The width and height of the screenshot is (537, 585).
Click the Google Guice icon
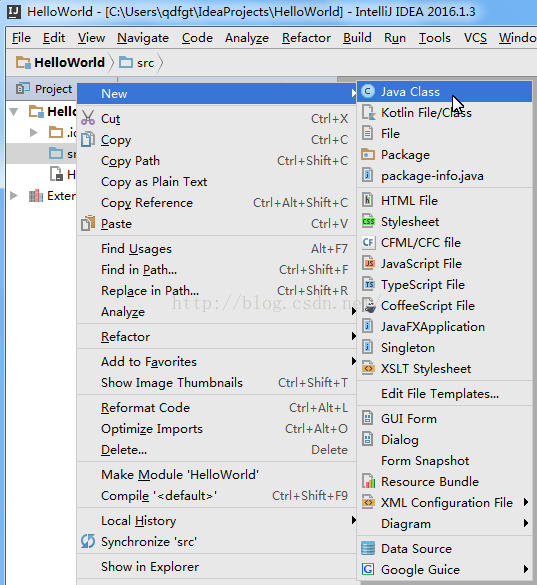click(x=368, y=569)
